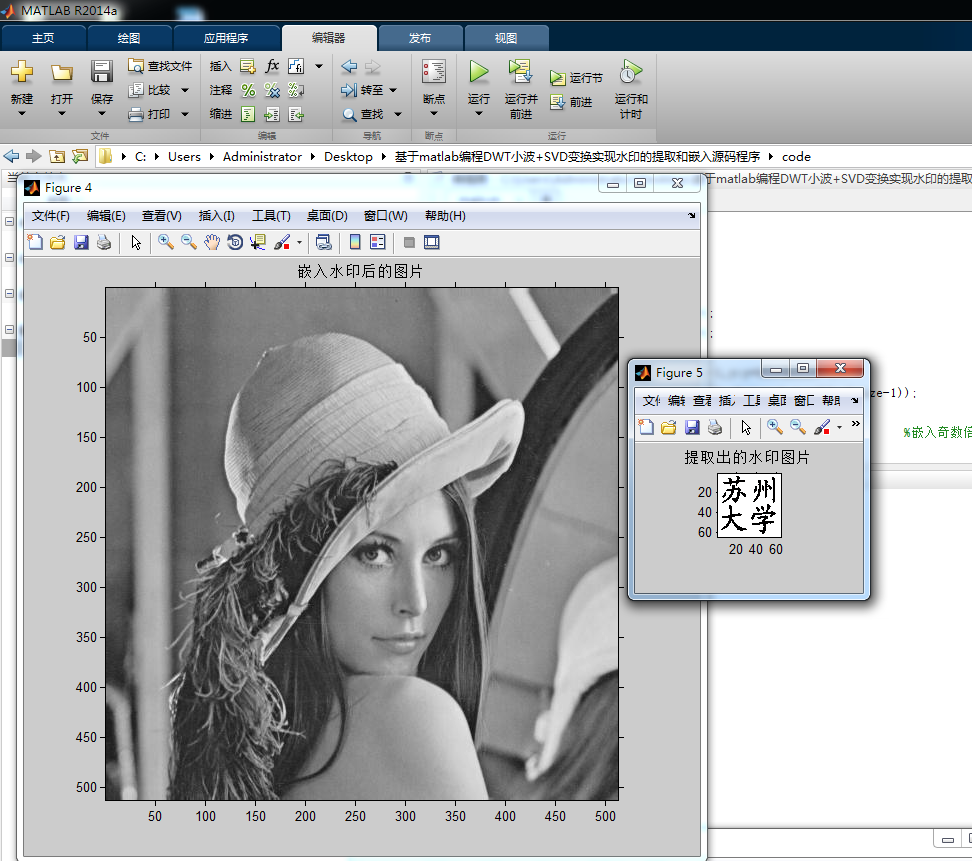Click the code folder in the address path
The height and width of the screenshot is (861, 972).
tap(797, 157)
